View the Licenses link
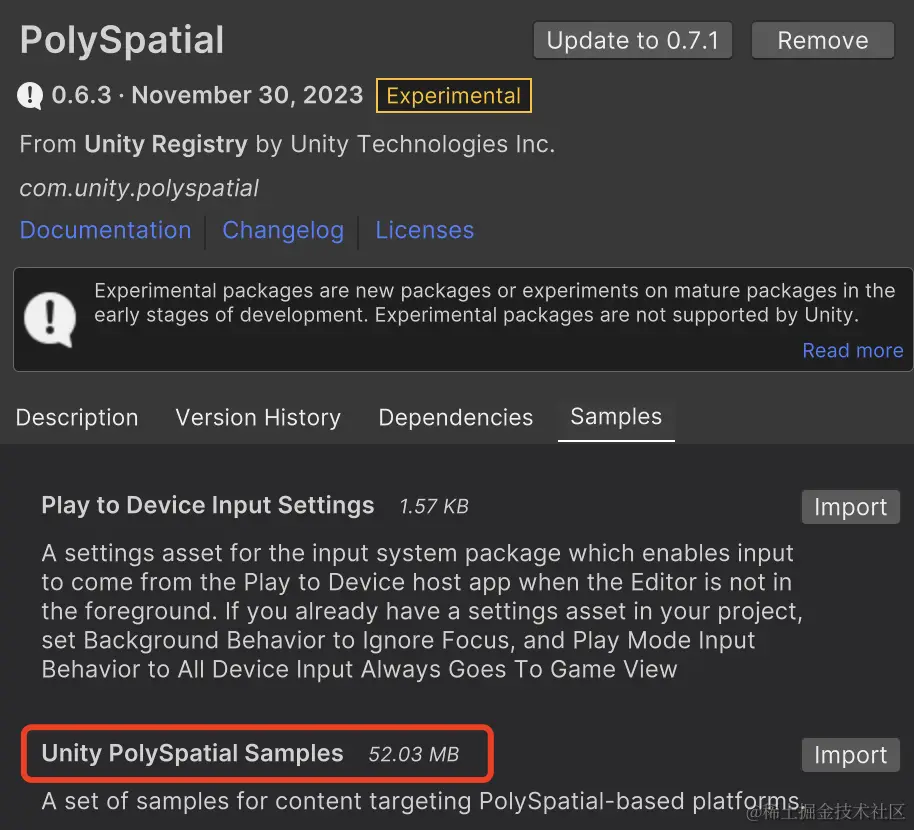 (424, 230)
